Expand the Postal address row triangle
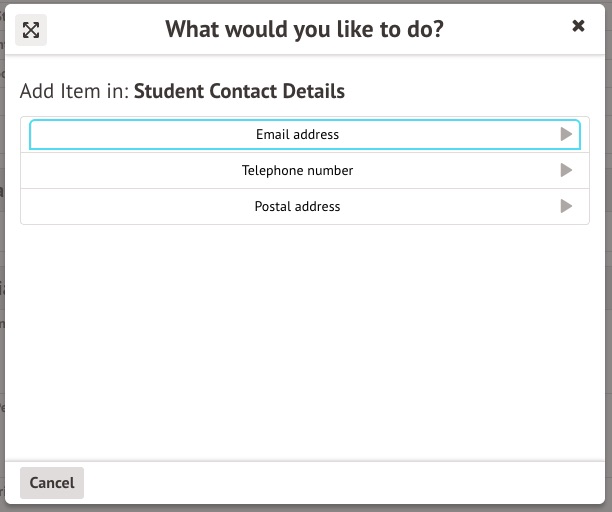 (566, 206)
